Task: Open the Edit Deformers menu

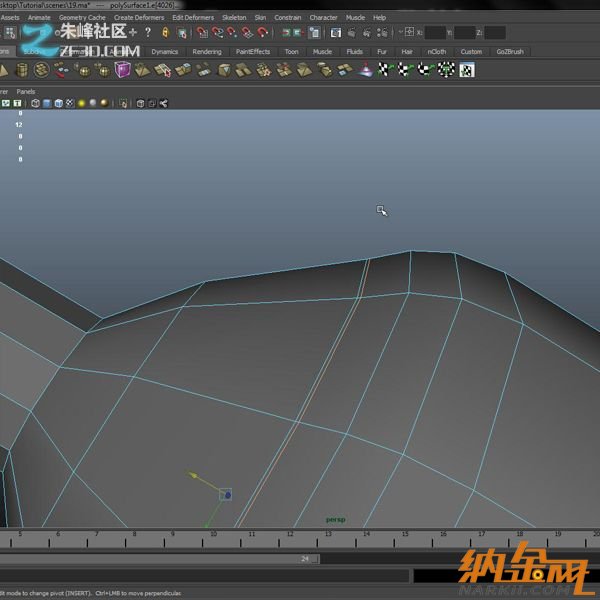Action: click(x=192, y=17)
